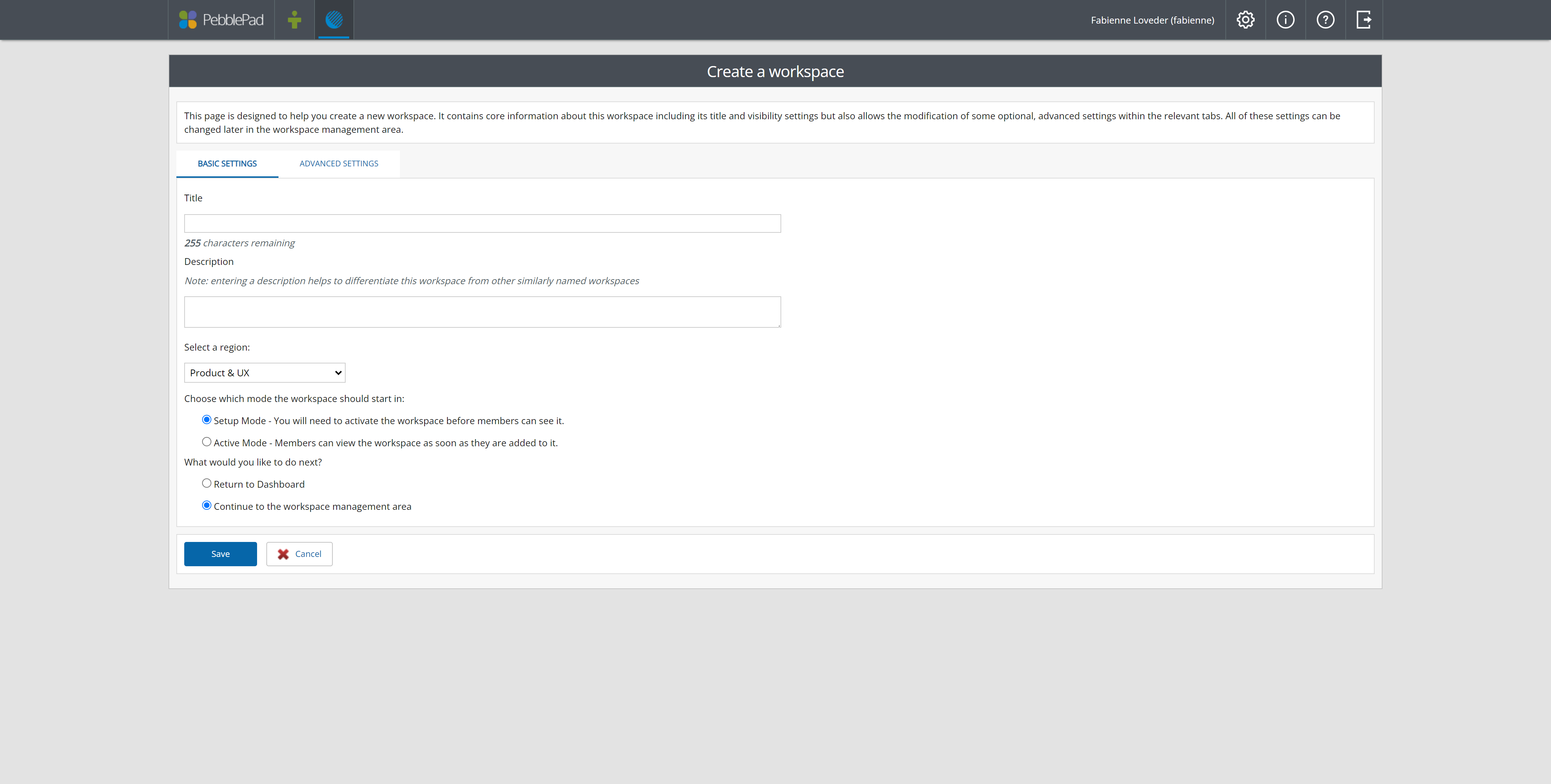Click the information circle icon
Screen dimensions: 1551x784
[x=1285, y=20]
